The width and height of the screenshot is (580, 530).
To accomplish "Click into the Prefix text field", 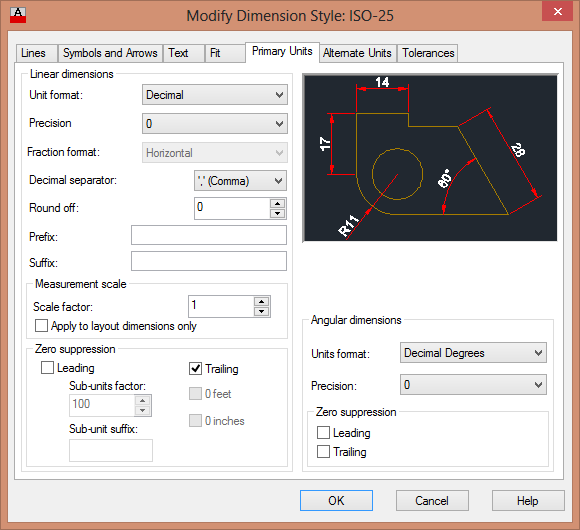I will [x=209, y=235].
